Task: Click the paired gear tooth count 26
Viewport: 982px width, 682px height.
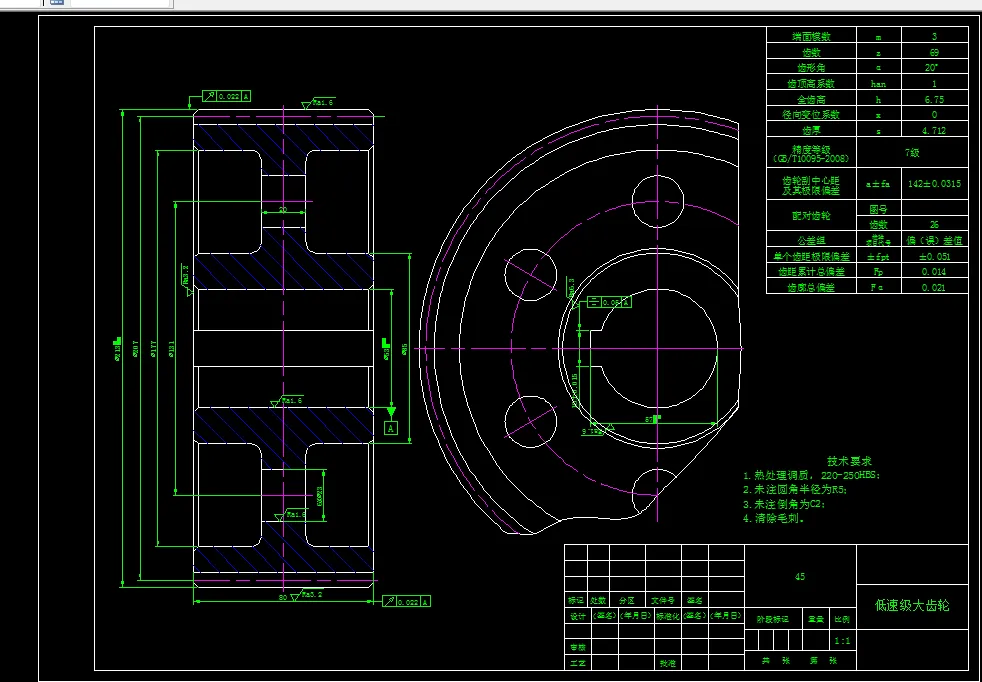Action: [934, 224]
